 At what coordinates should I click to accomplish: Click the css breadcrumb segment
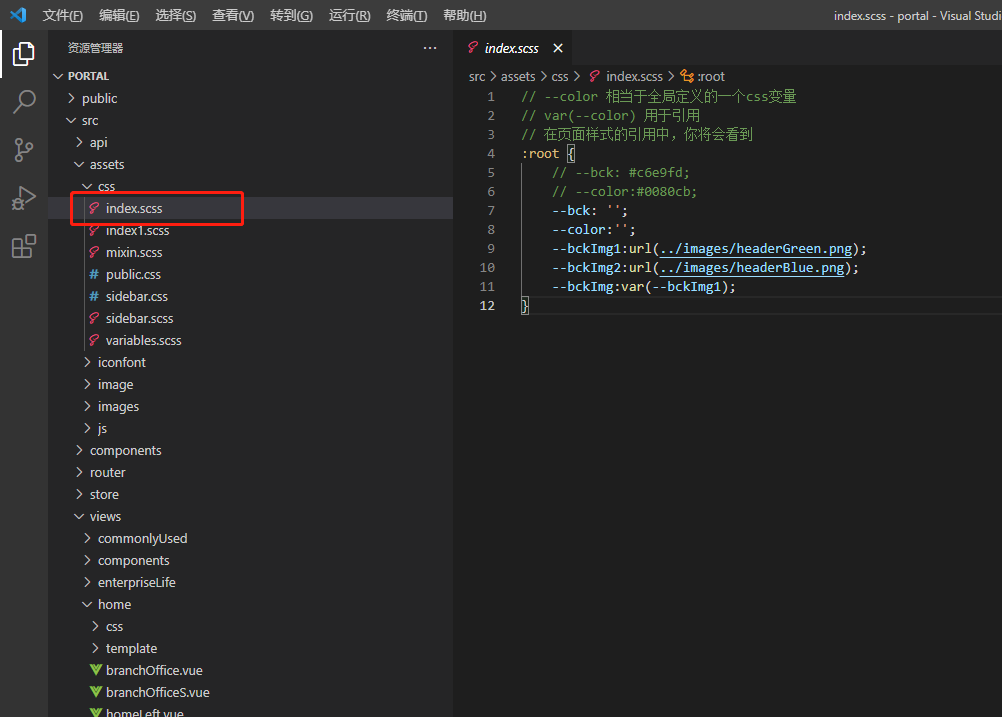tap(560, 76)
